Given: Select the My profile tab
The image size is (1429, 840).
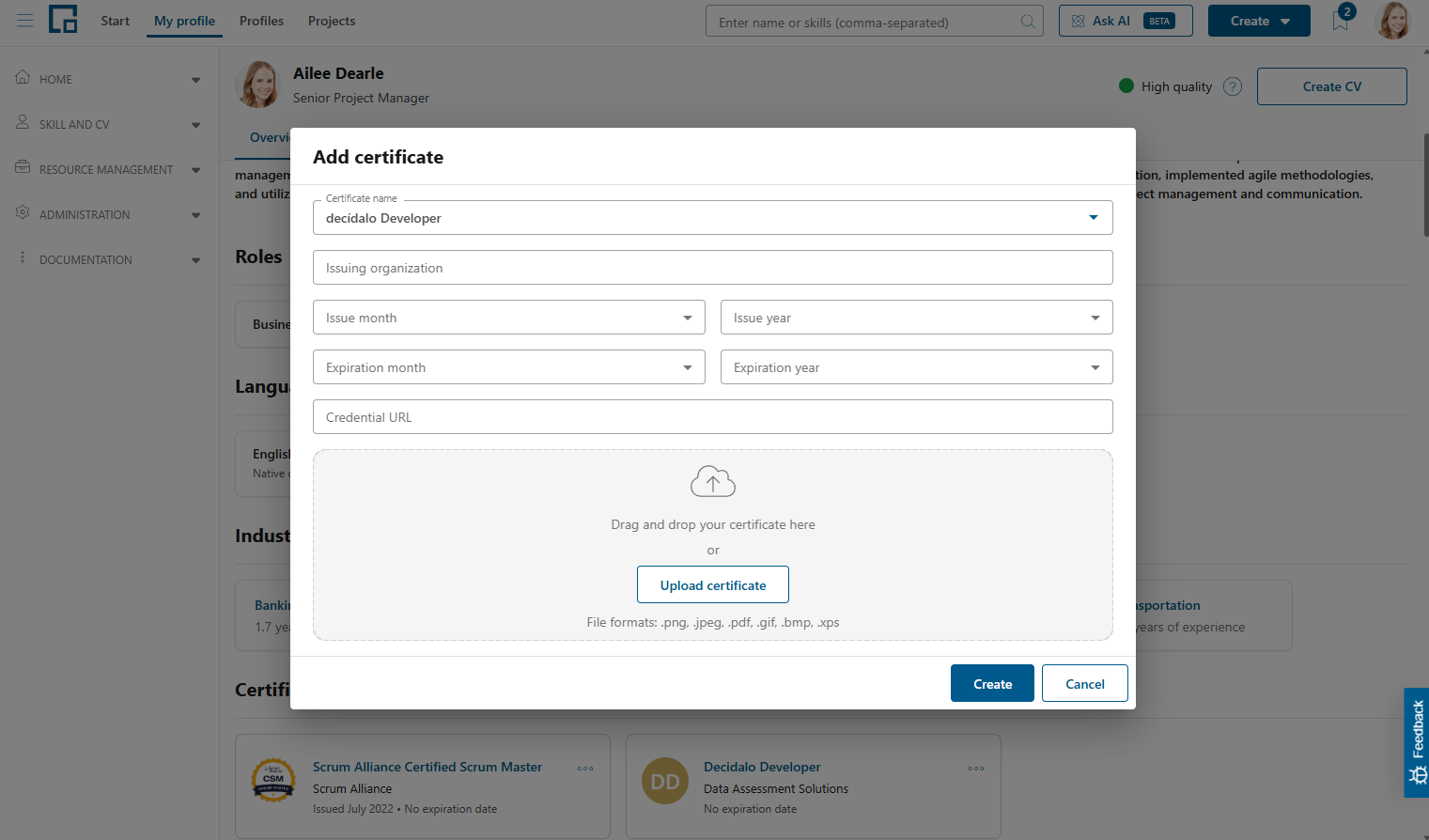Looking at the screenshot, I should [184, 21].
